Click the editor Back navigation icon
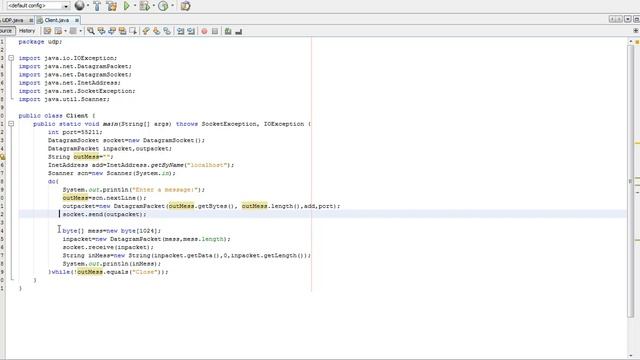Viewport: 640px width, 360px height. [x=58, y=31]
